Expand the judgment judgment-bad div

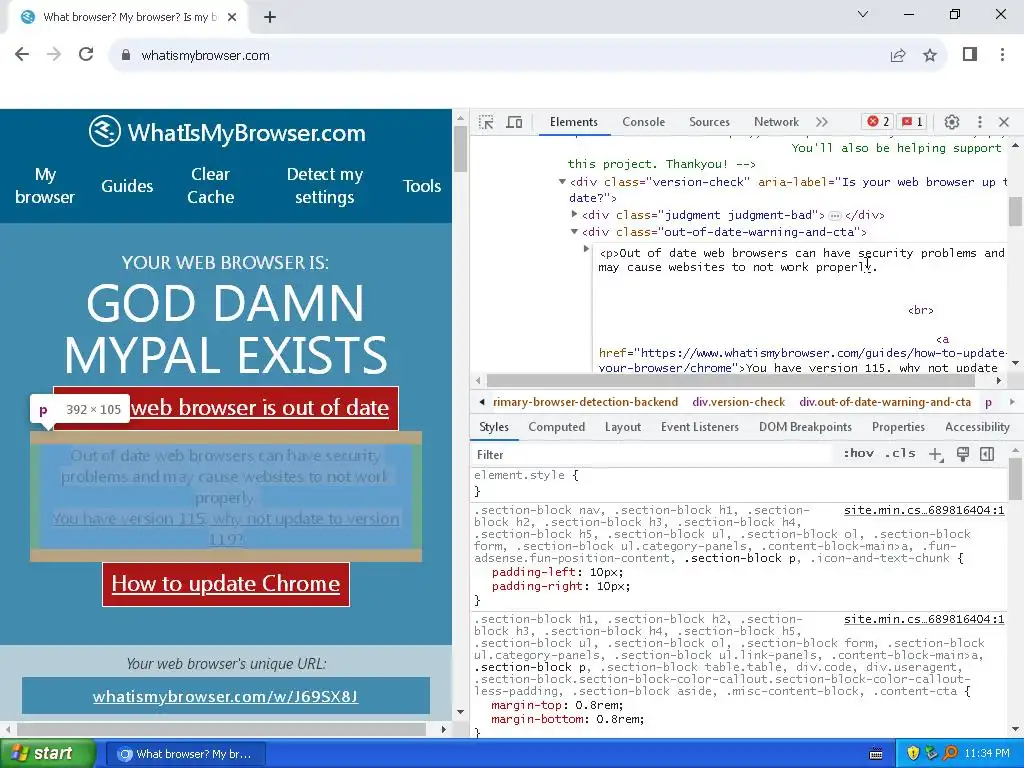574,214
